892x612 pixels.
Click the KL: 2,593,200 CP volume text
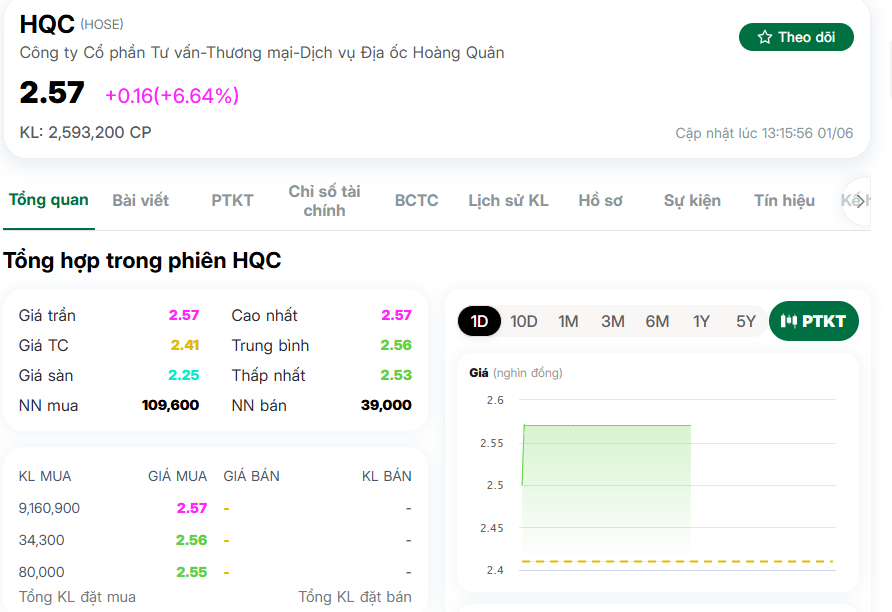(85, 133)
